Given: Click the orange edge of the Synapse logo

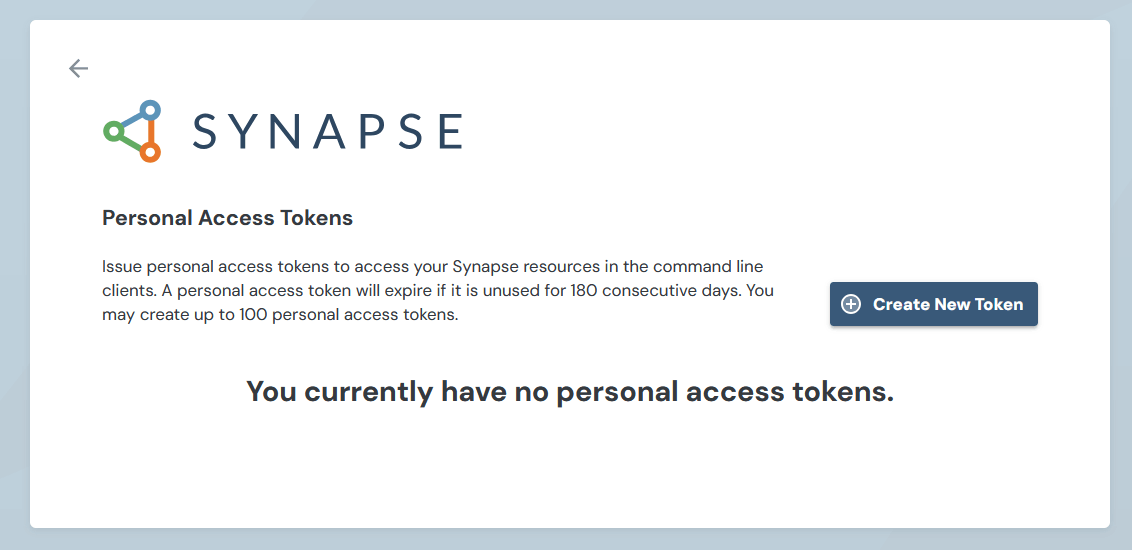Looking at the screenshot, I should pos(150,131).
